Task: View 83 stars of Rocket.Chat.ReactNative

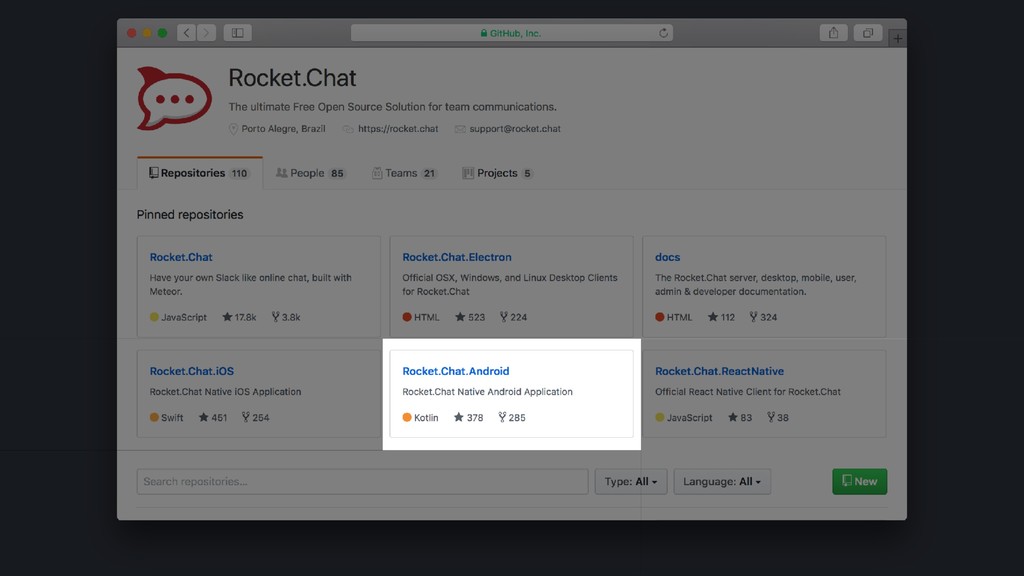Action: [740, 418]
